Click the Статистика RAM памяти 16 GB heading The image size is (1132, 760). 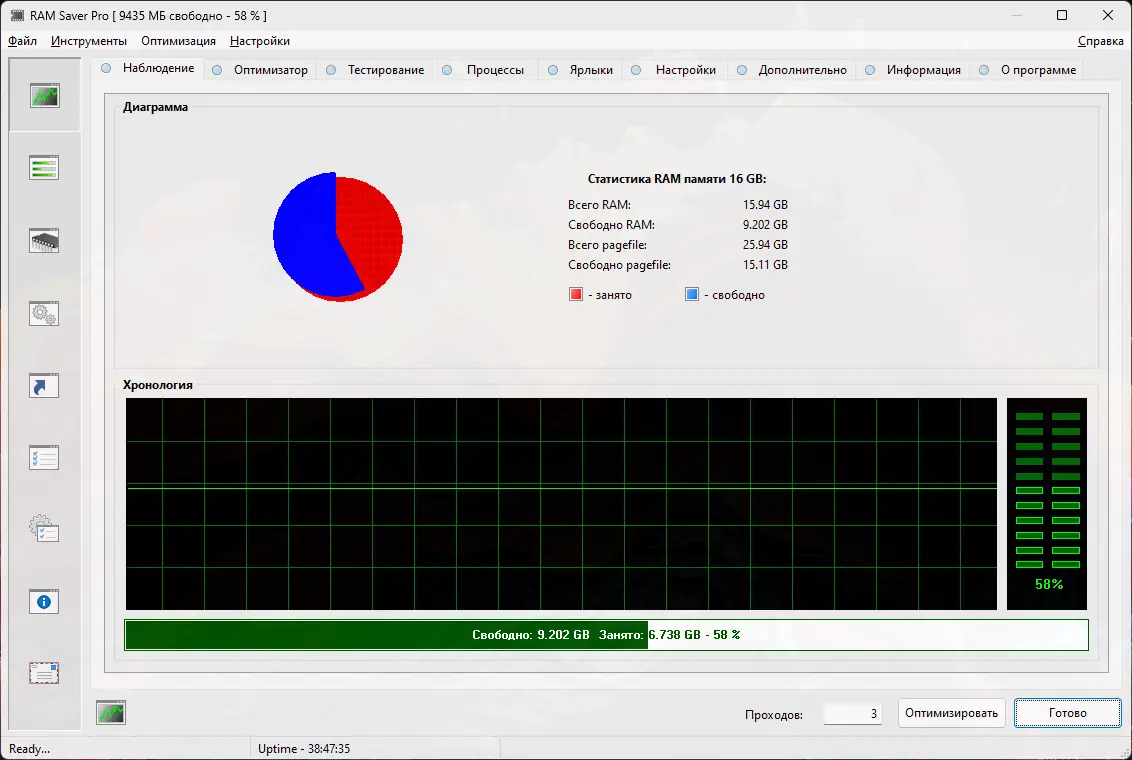point(677,179)
